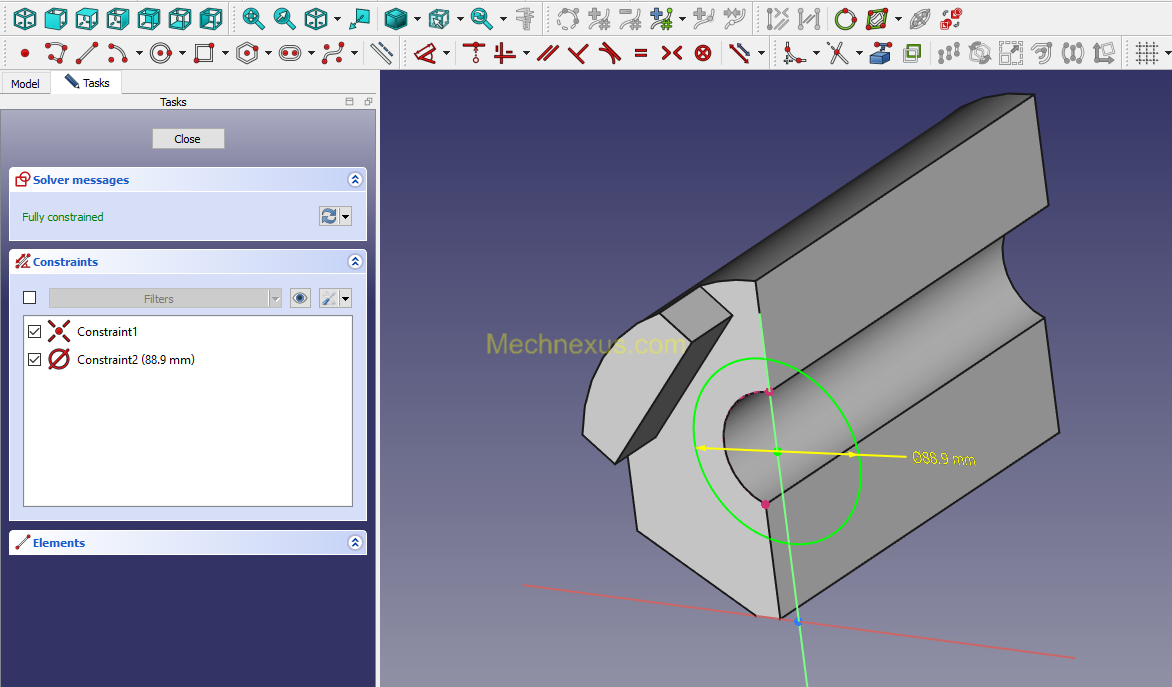
Task: Open the rectangle tools dropdown arrow
Action: pyautogui.click(x=225, y=53)
